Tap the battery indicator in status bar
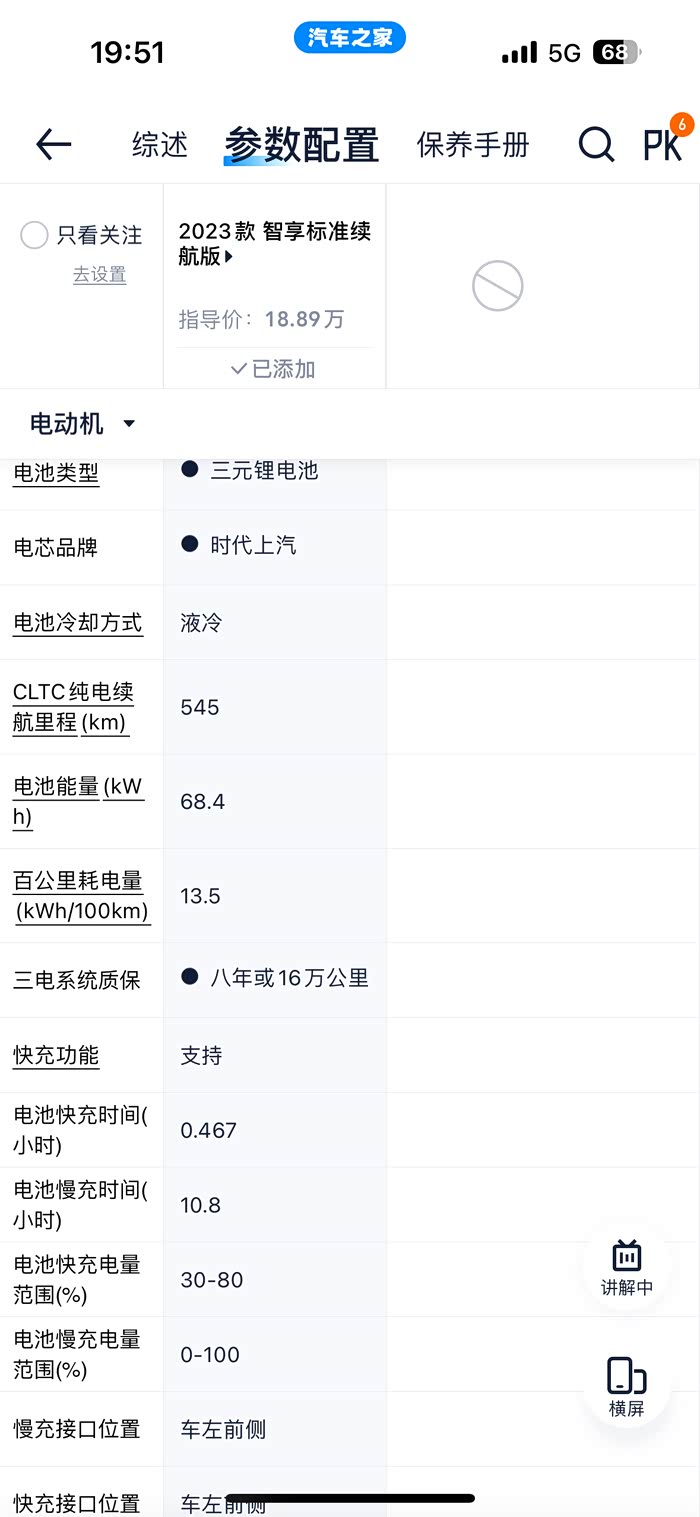The image size is (700, 1517). point(616,52)
